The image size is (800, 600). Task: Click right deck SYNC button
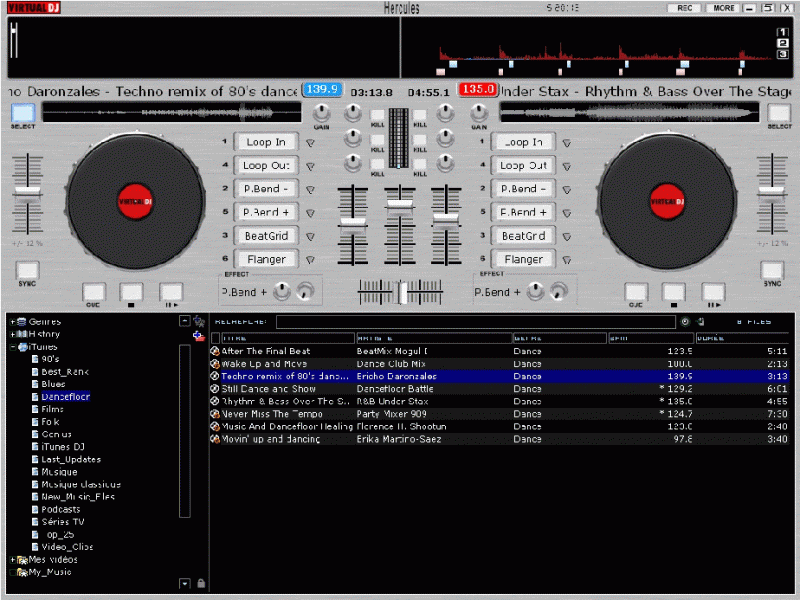pos(772,270)
